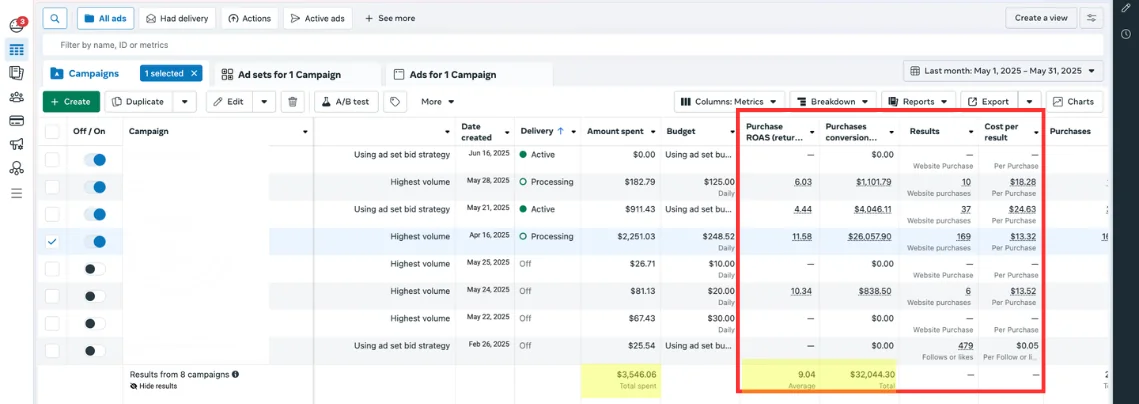This screenshot has width=1139, height=404.
Task: Toggle the select-all campaigns checkbox in header
Action: click(52, 132)
